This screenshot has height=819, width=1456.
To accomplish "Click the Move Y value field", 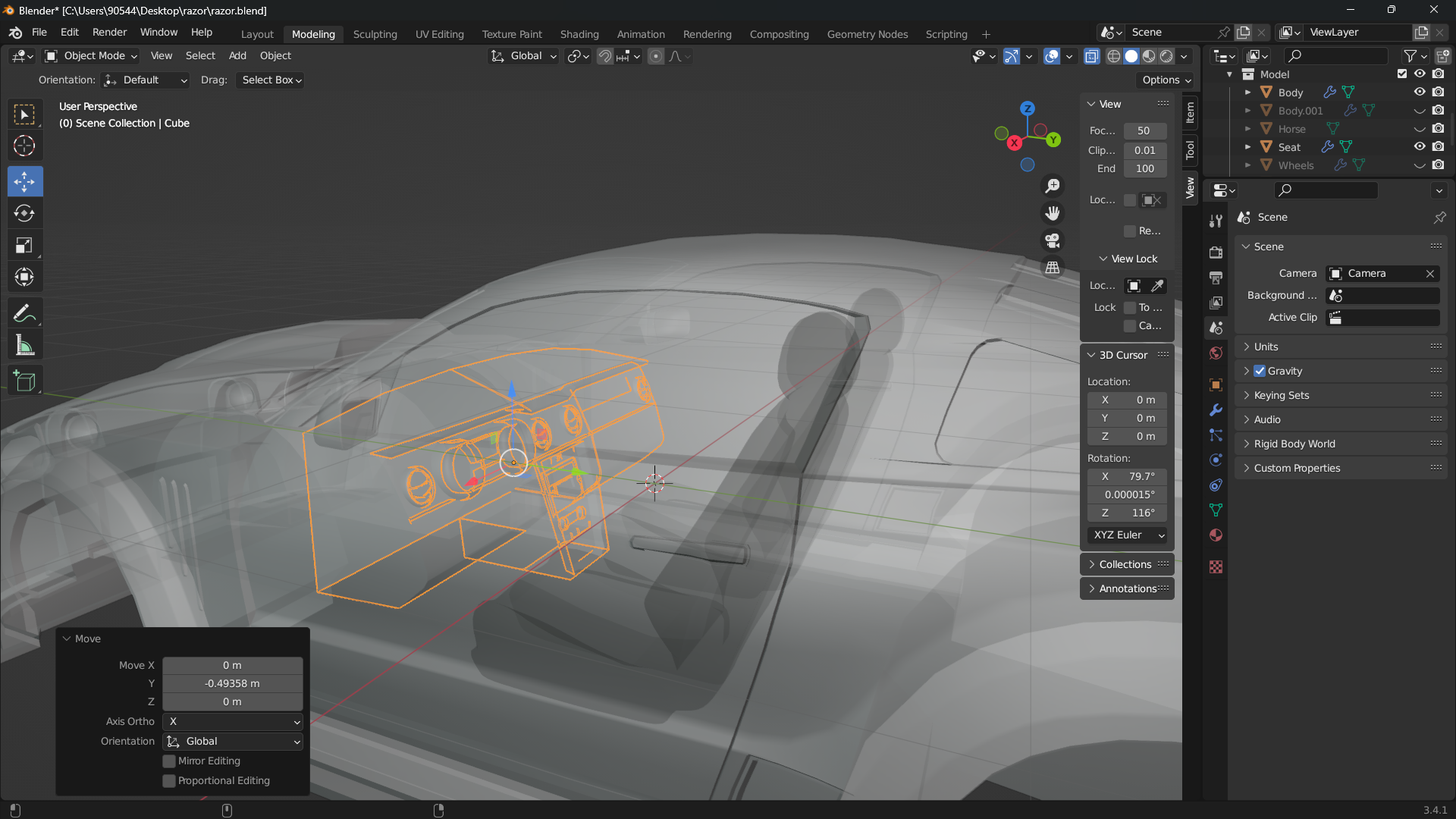I will click(232, 683).
